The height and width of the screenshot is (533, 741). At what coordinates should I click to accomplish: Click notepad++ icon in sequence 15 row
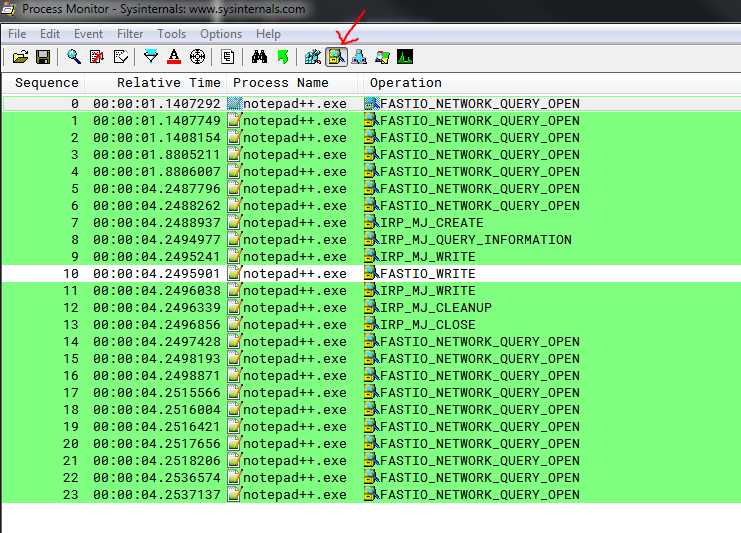coord(234,359)
